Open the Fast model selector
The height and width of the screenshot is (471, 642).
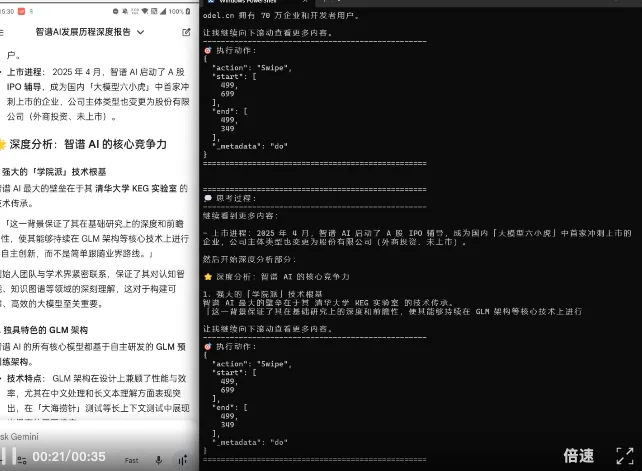point(131,460)
